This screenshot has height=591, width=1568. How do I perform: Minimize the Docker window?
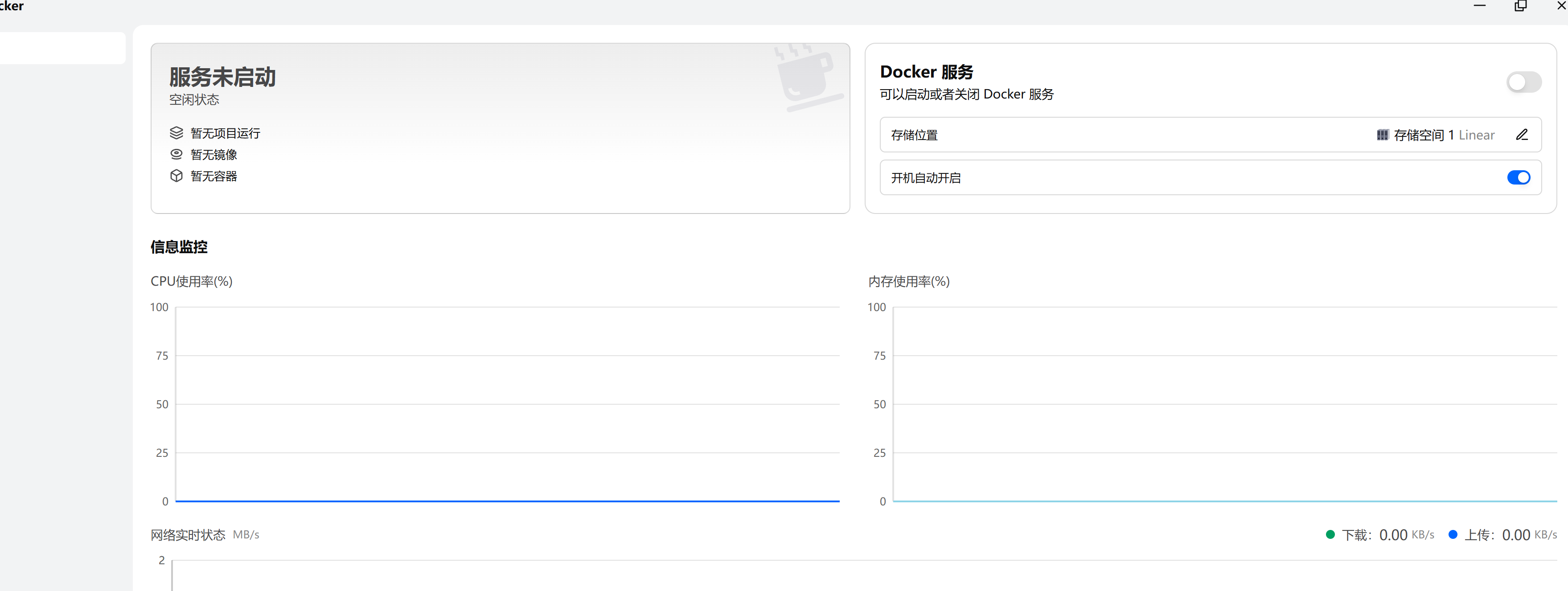pos(1479,6)
